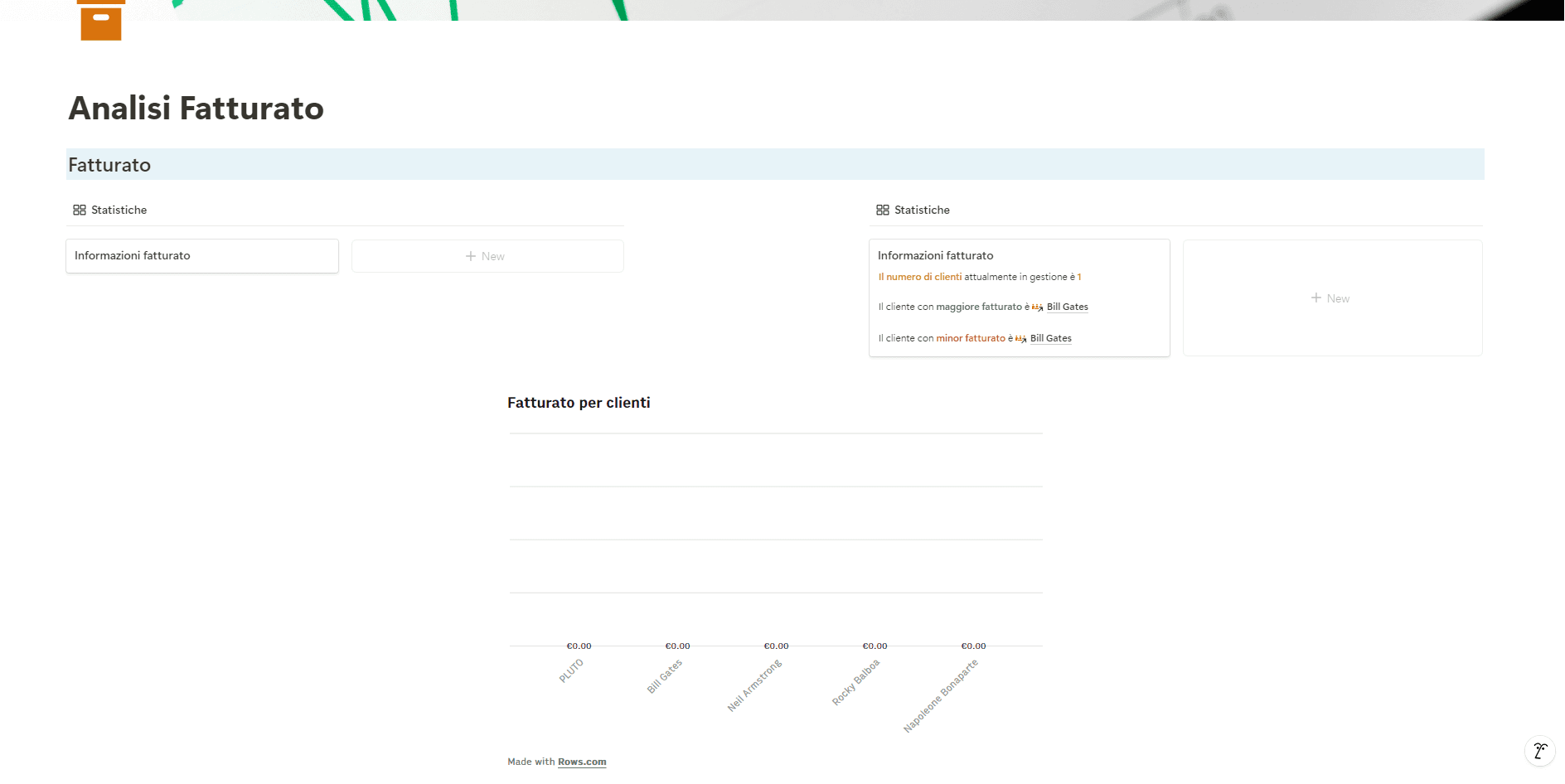Click the plus icon in the right New card

tap(1315, 298)
